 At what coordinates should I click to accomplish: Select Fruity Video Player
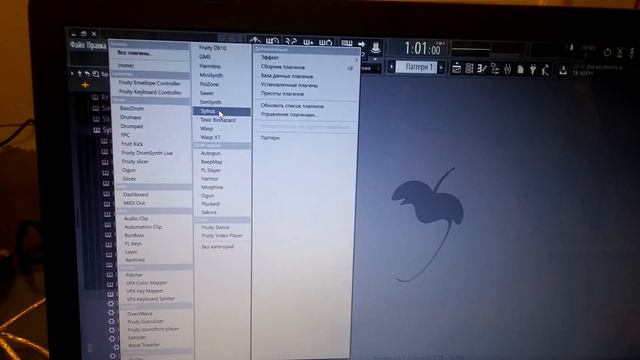[x=222, y=236]
